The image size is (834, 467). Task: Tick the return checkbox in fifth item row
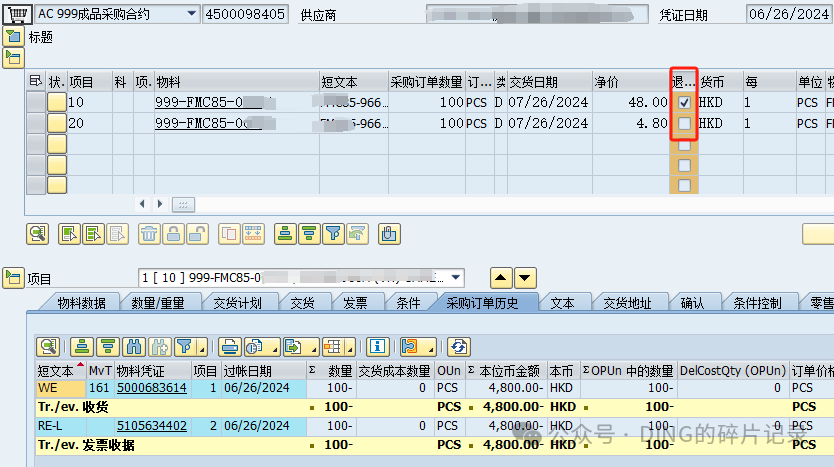(x=685, y=186)
